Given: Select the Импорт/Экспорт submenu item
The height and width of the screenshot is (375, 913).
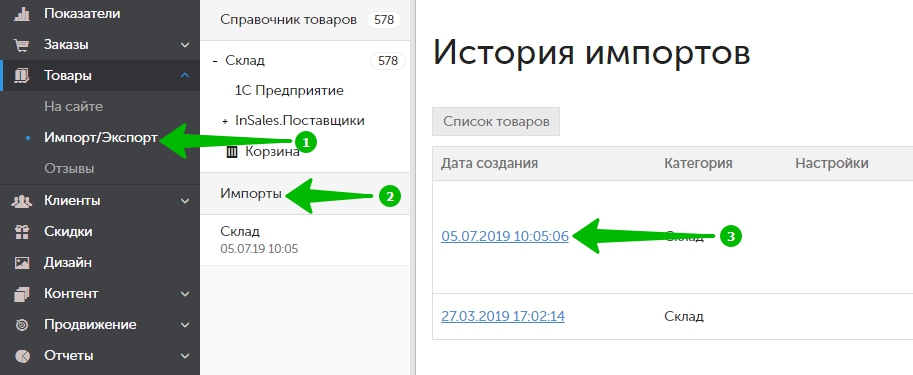Looking at the screenshot, I should click(101, 138).
